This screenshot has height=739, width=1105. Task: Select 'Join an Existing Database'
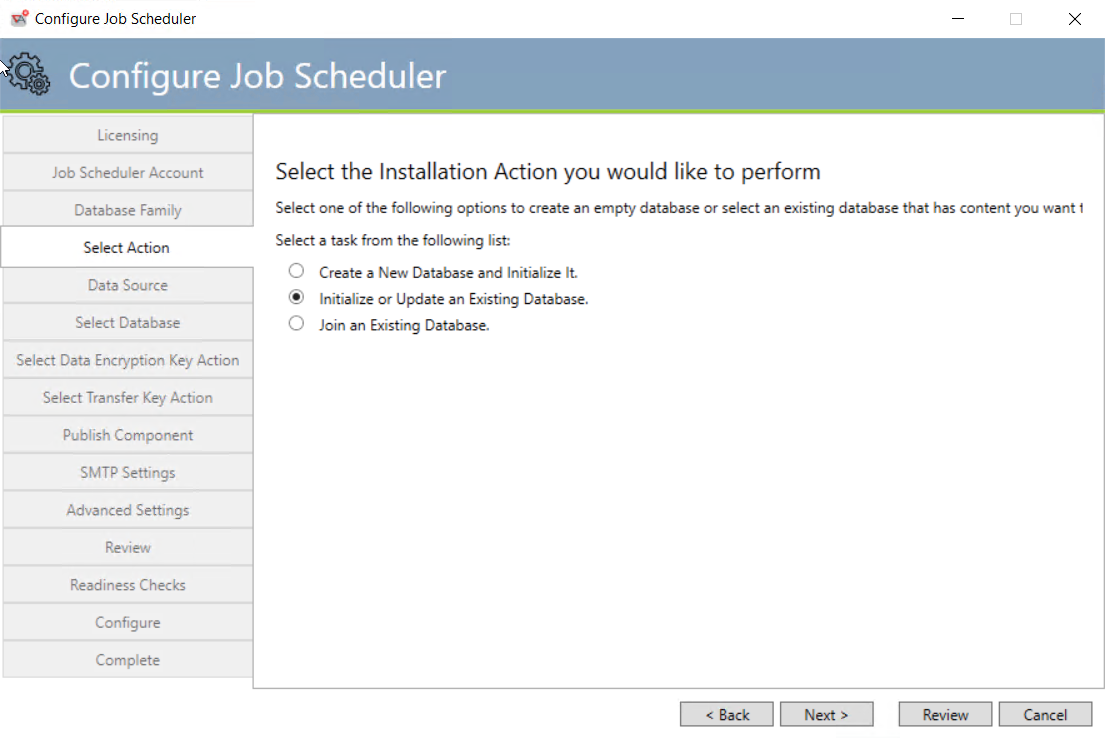[x=296, y=324]
